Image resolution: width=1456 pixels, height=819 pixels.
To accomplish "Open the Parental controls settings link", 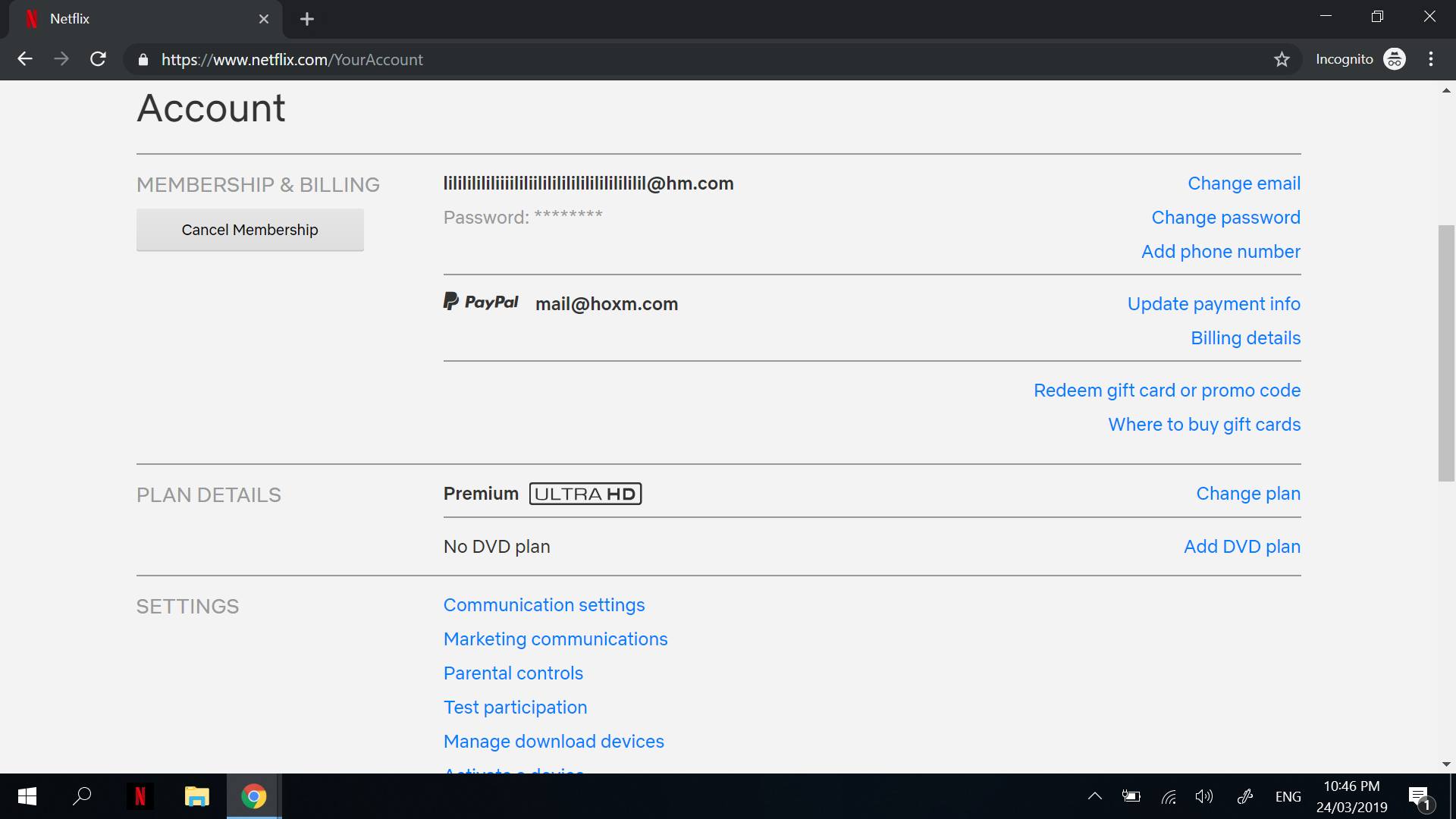I will 513,673.
